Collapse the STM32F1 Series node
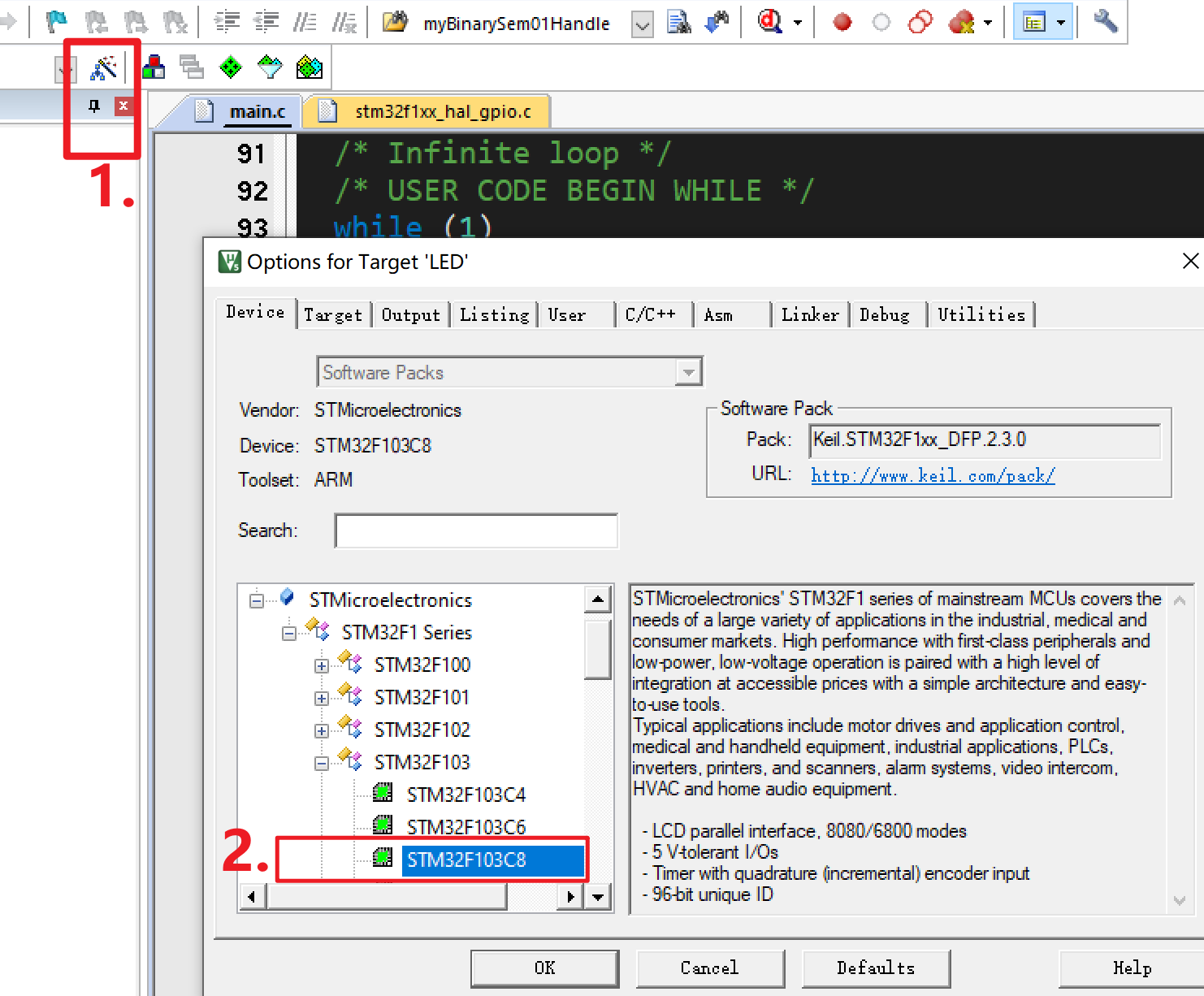 (289, 634)
